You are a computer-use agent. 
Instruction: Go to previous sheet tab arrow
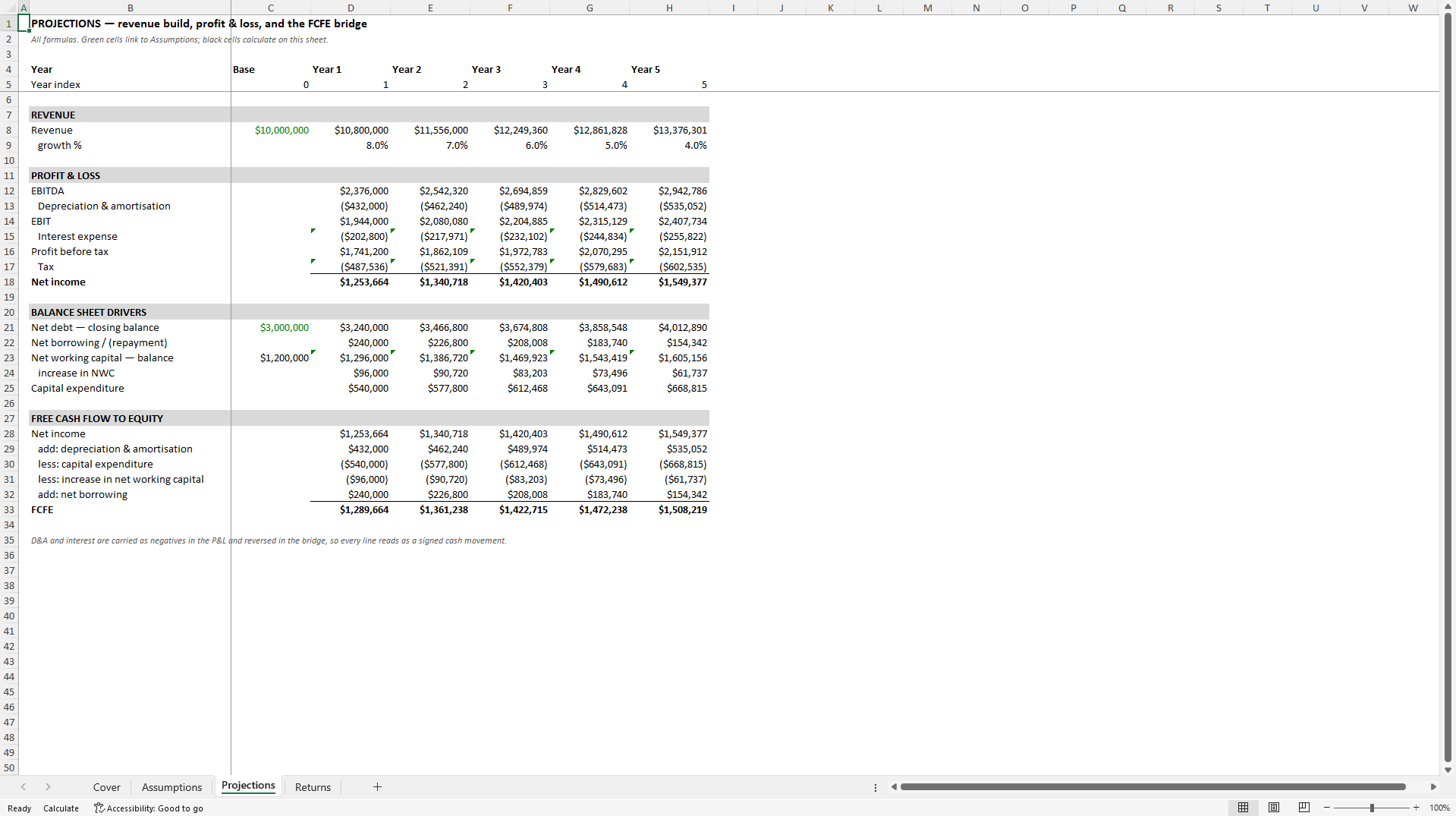pos(24,787)
